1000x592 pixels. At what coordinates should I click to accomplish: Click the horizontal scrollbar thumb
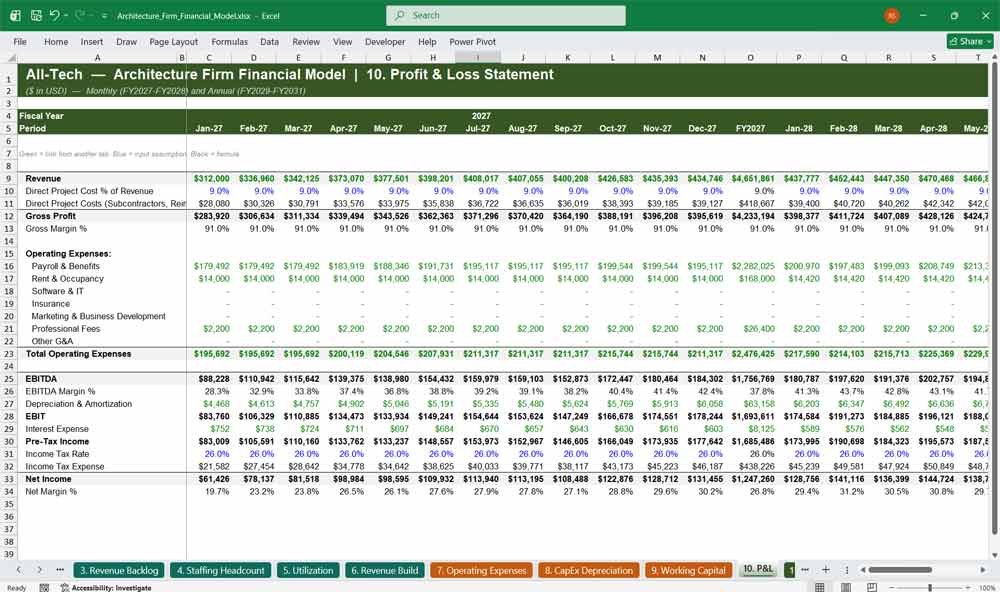click(899, 570)
